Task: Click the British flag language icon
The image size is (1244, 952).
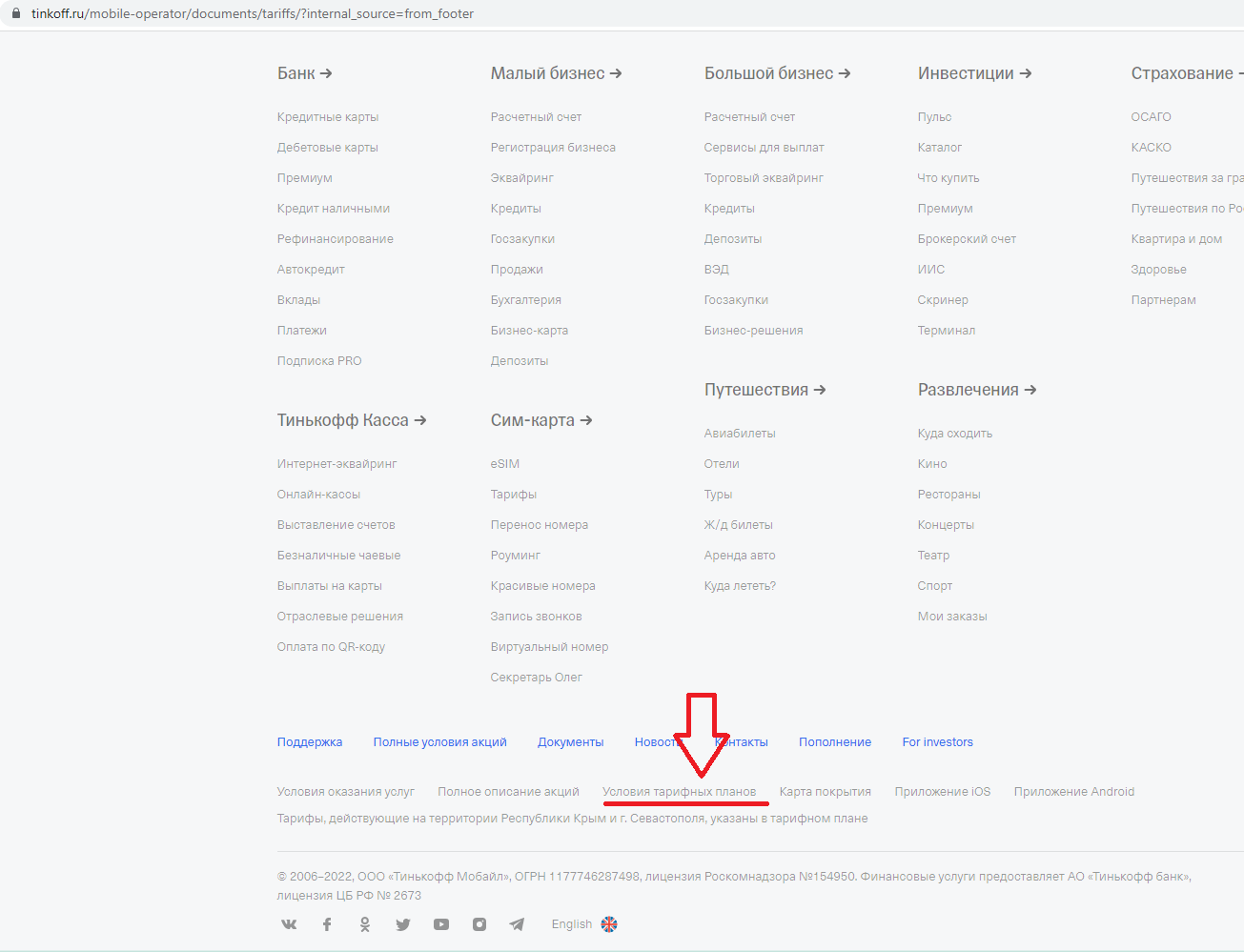Action: (x=609, y=924)
